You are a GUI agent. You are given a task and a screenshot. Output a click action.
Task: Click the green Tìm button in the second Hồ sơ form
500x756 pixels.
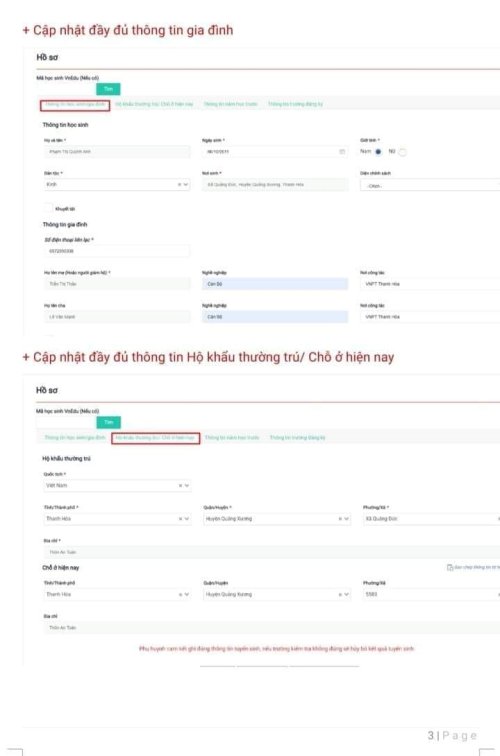point(108,422)
